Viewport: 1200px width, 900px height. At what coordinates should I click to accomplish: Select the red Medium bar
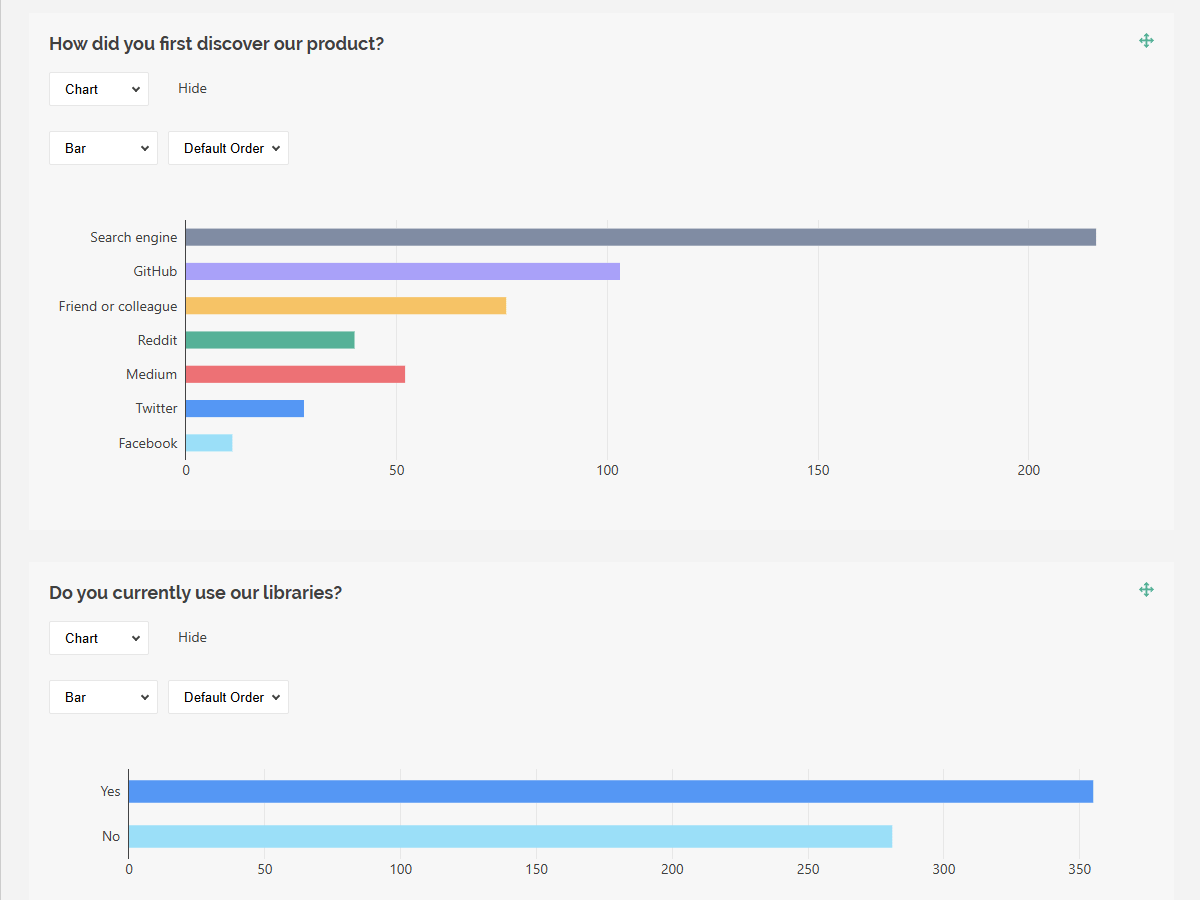pos(295,374)
